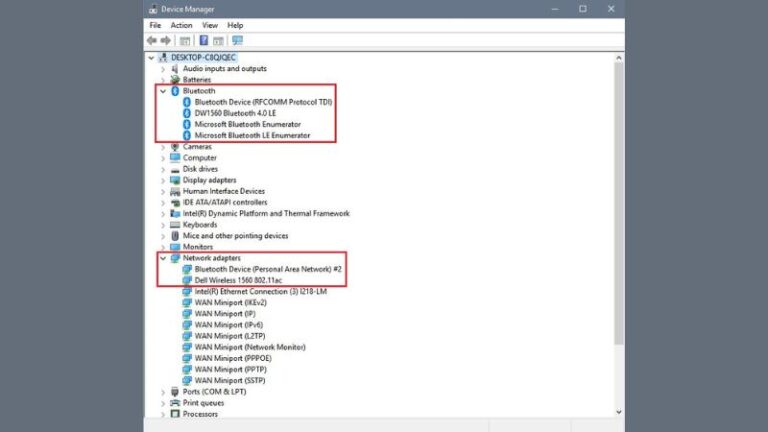Expand the Ports (COM & LPT) category
Viewport: 768px width, 432px height.
pyautogui.click(x=163, y=392)
